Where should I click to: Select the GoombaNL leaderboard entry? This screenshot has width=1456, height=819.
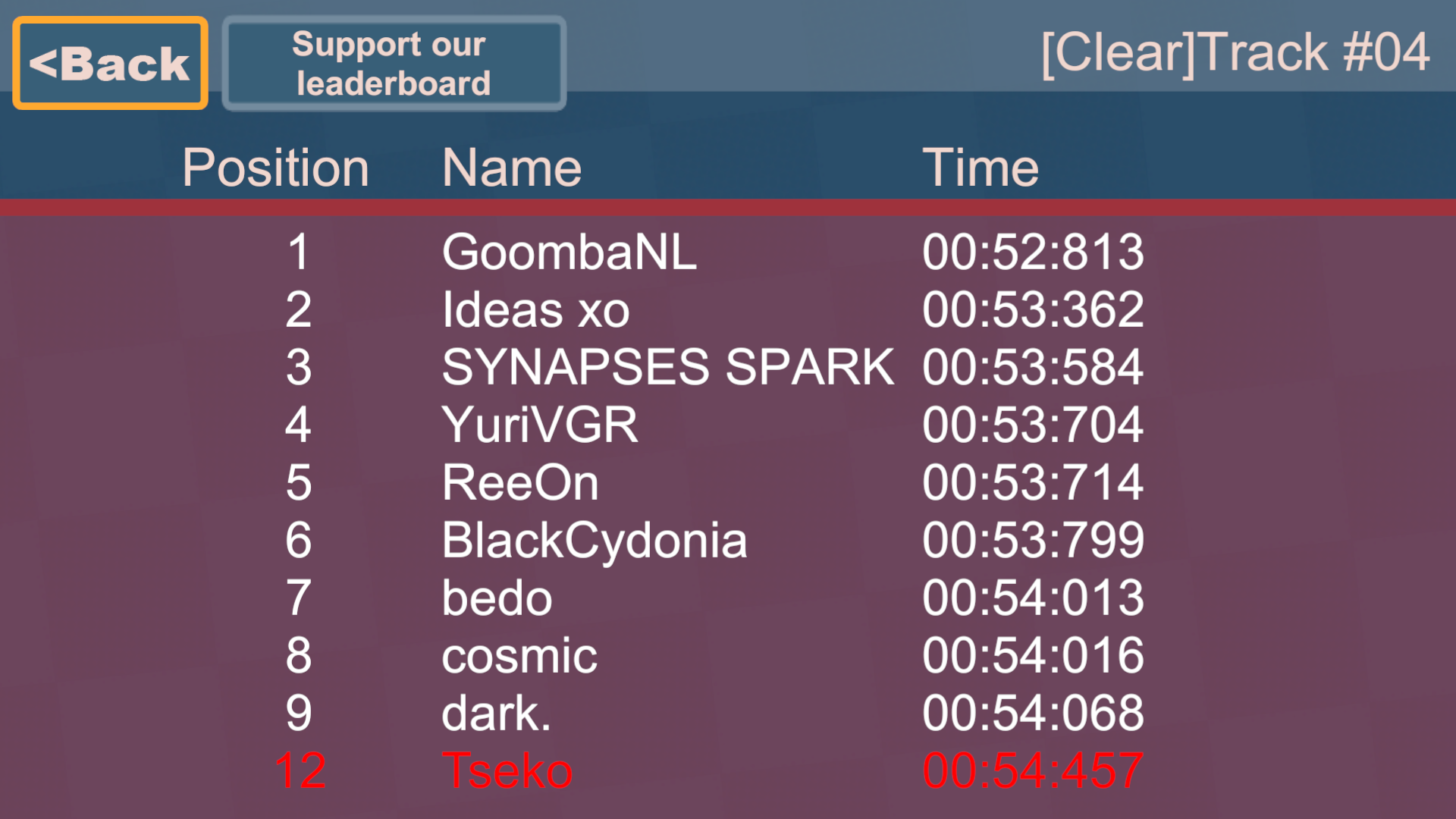pos(569,252)
